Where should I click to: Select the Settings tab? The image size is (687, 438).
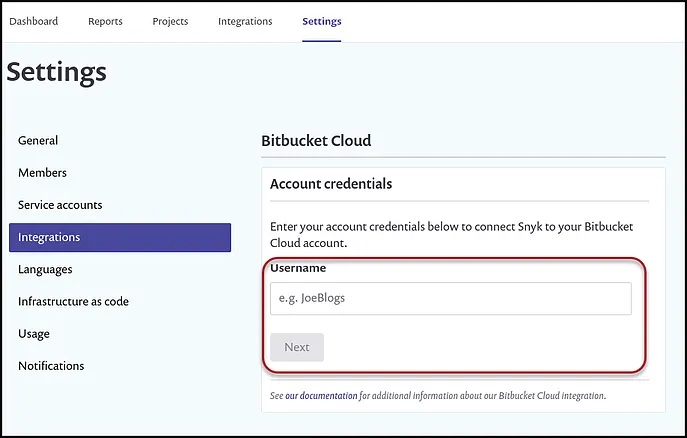(x=322, y=21)
